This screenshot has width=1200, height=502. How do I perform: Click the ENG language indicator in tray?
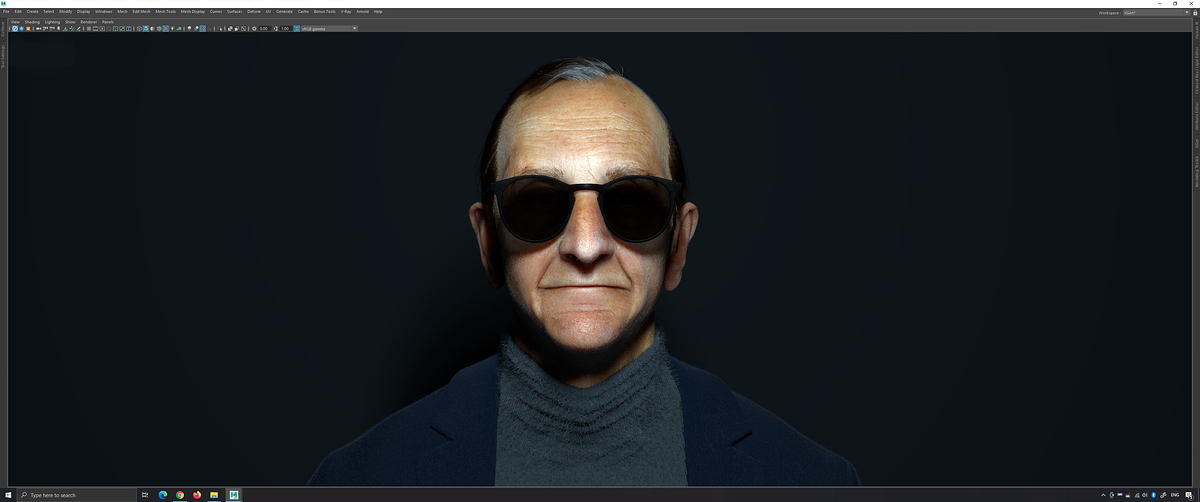click(1175, 495)
